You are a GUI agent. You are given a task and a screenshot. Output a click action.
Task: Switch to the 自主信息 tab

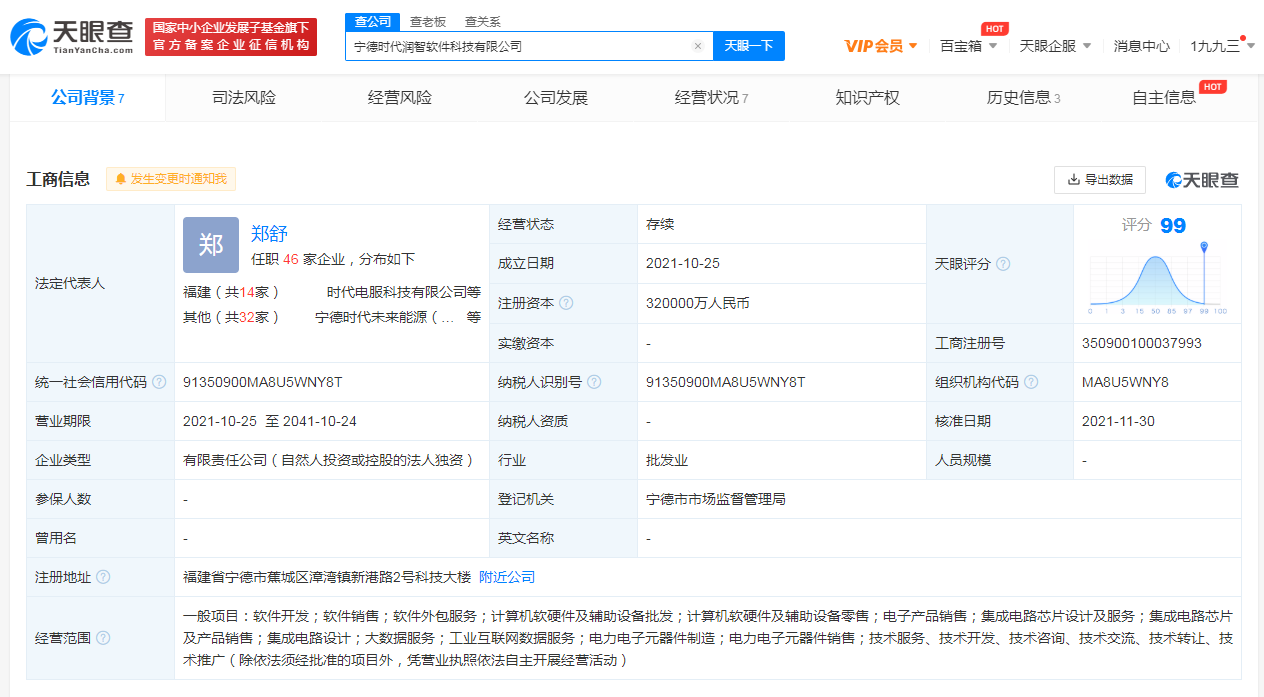(1164, 98)
